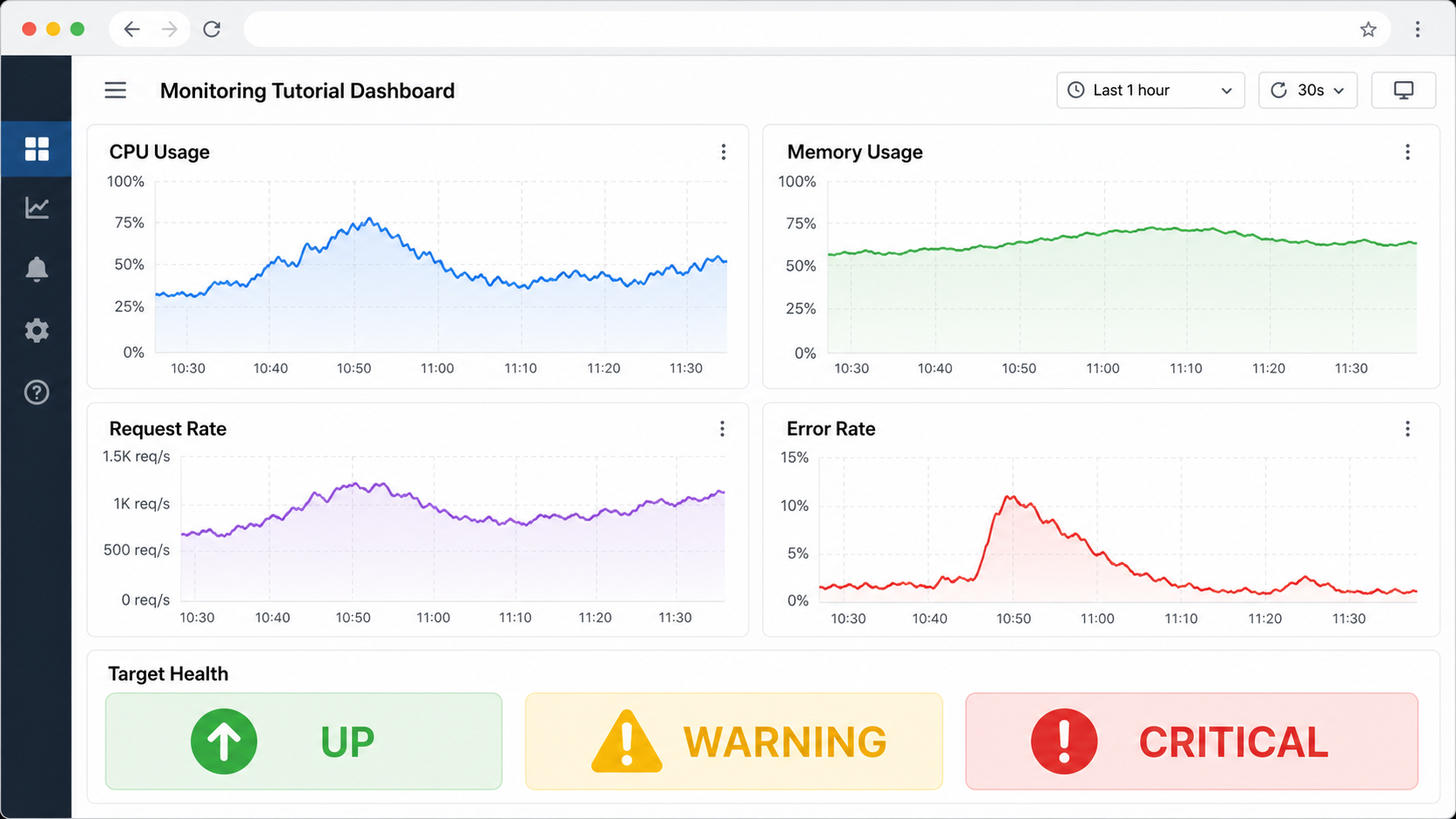This screenshot has width=1456, height=819.
Task: Click the green memory usage line
Action: (1122, 232)
